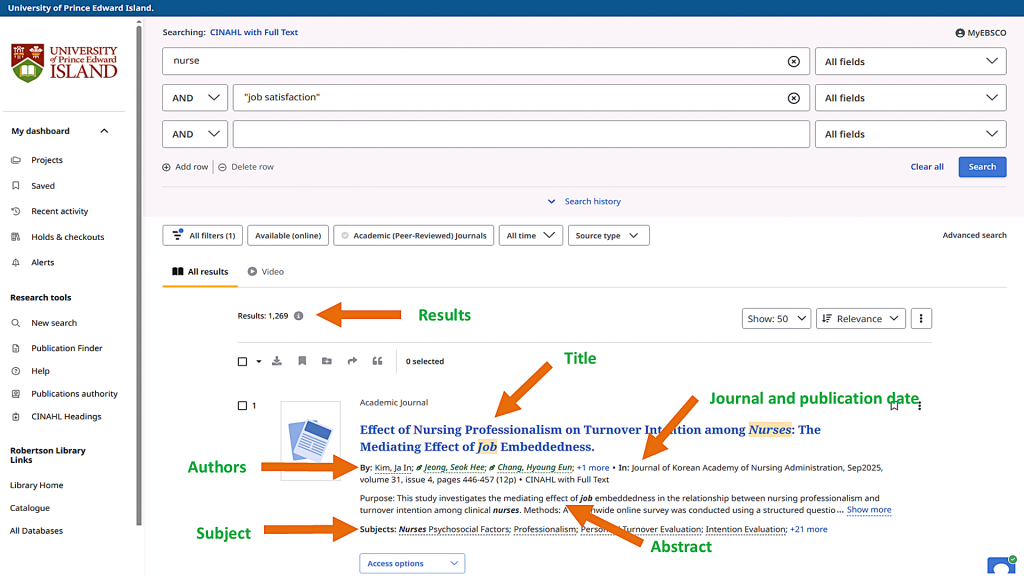Switch to the Video tab
The image size is (1024, 576).
(x=266, y=272)
